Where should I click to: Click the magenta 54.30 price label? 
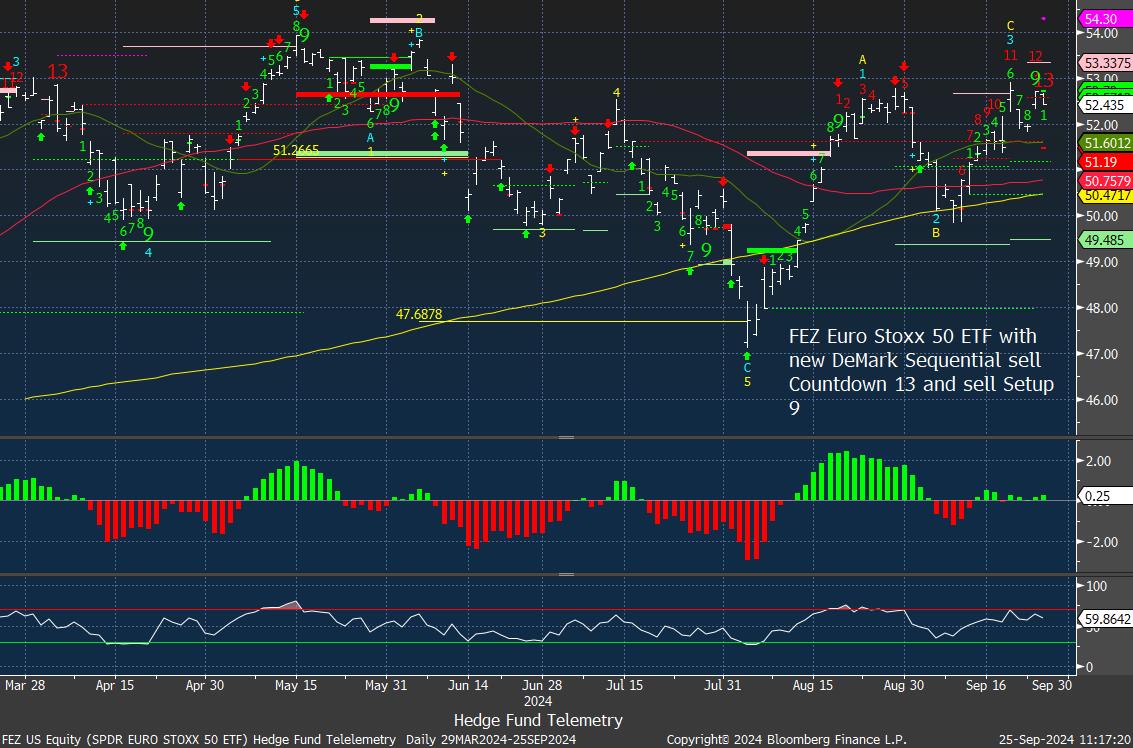pos(1101,19)
